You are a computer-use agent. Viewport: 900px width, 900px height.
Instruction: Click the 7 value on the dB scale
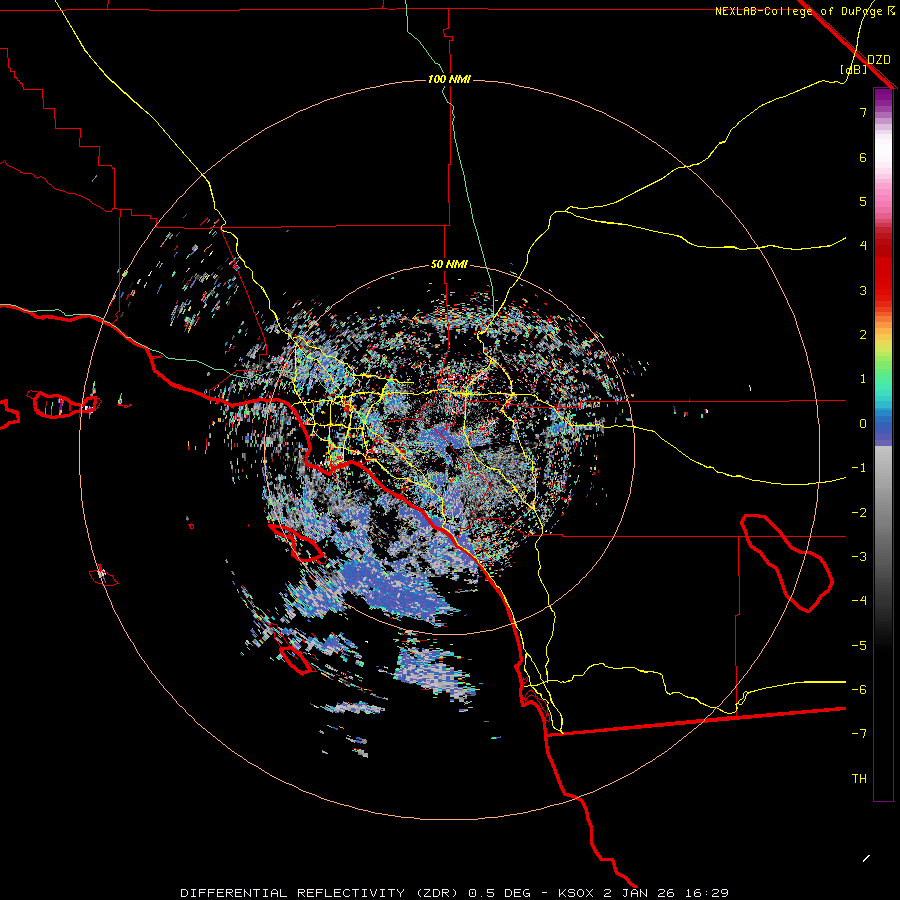(863, 112)
